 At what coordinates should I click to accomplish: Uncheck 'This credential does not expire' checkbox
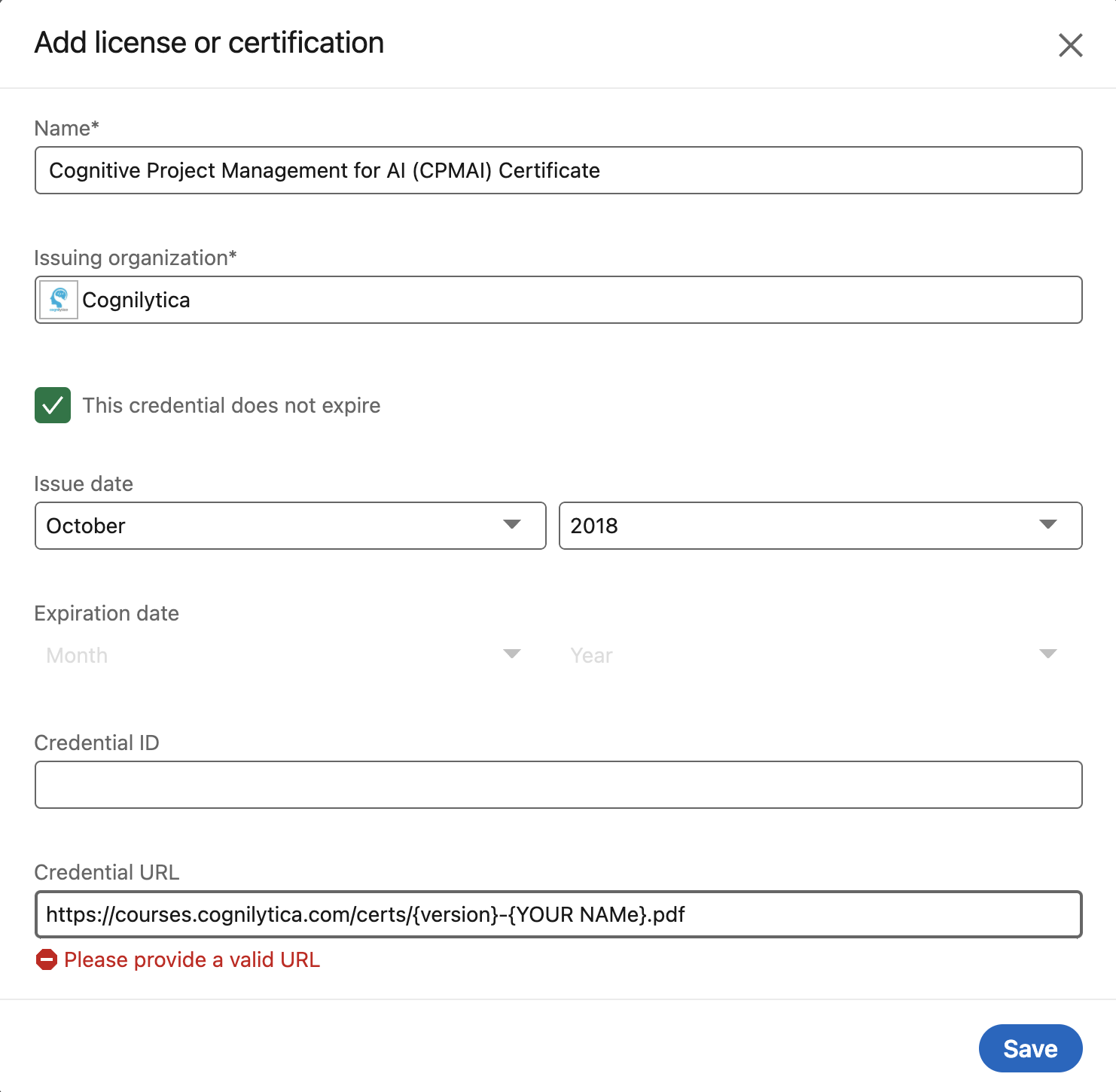pyautogui.click(x=53, y=405)
